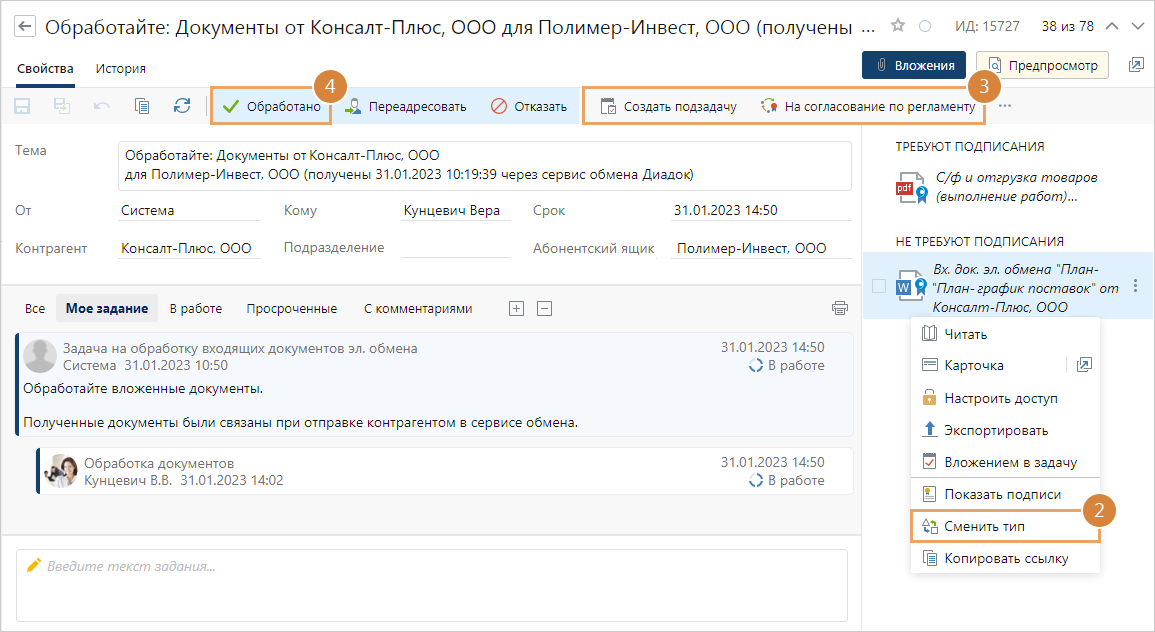The image size is (1155, 632).
Task: Collapse all conversation threads
Action: [544, 309]
